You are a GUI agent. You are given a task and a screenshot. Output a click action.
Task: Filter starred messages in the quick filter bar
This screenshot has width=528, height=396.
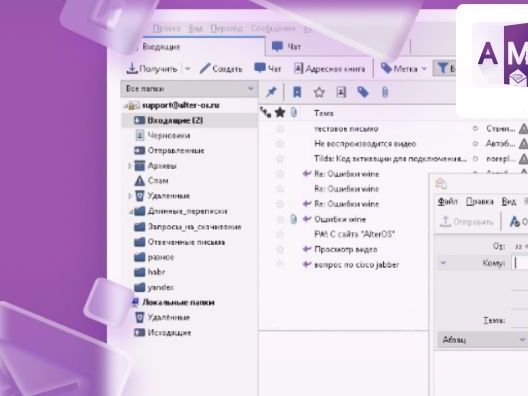pyautogui.click(x=319, y=92)
